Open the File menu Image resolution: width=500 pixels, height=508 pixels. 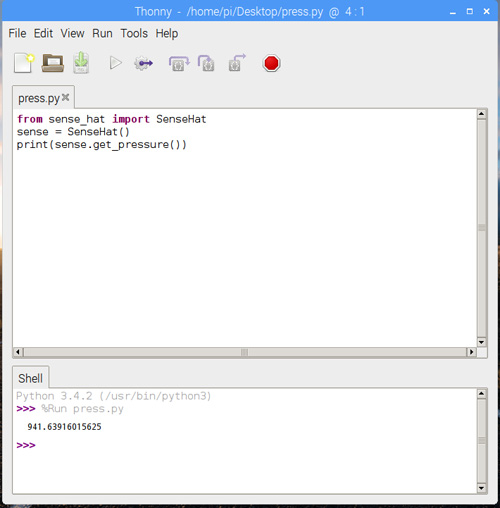point(17,33)
